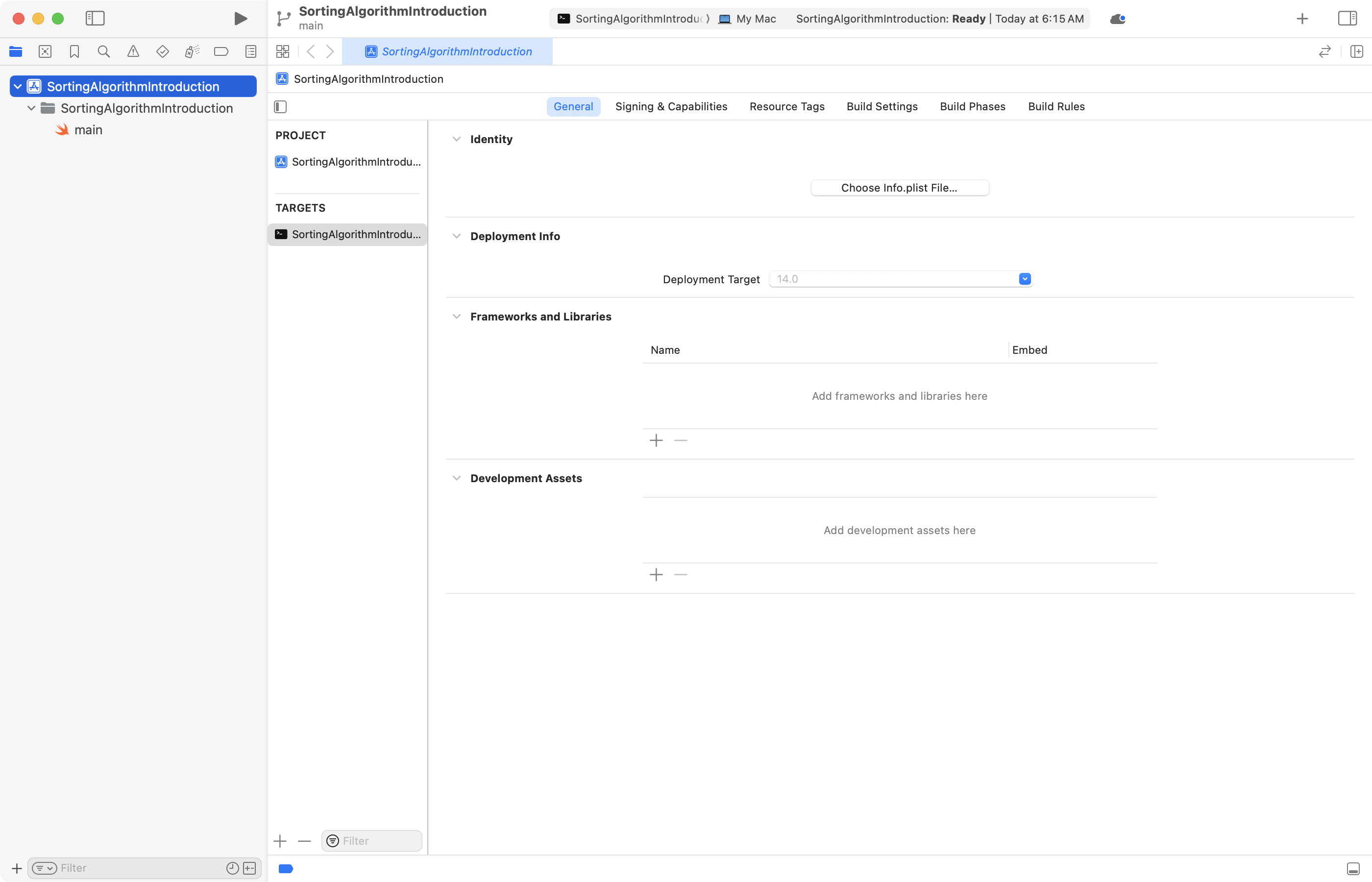Open the Report navigator list icon

point(250,51)
